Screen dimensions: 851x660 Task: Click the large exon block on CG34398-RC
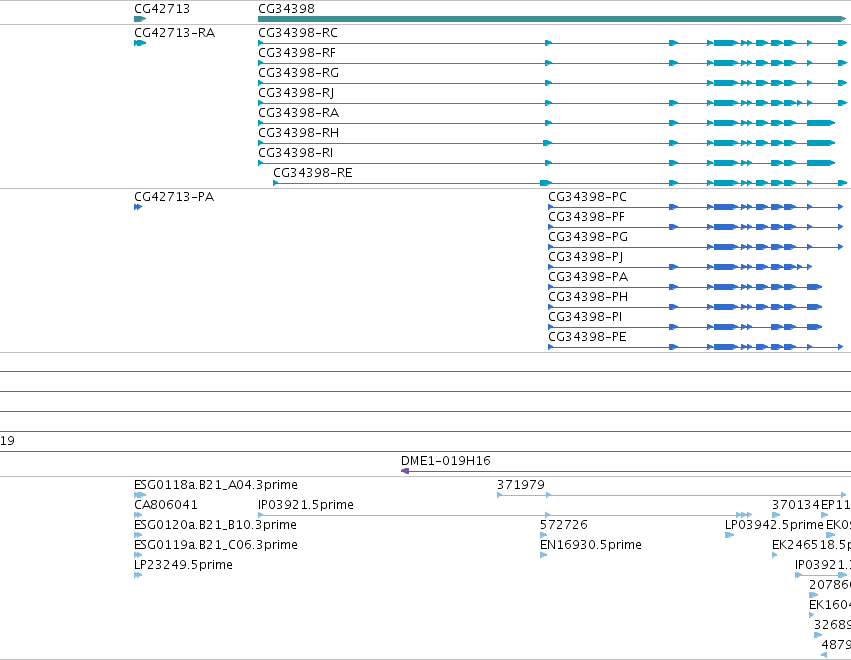(726, 43)
